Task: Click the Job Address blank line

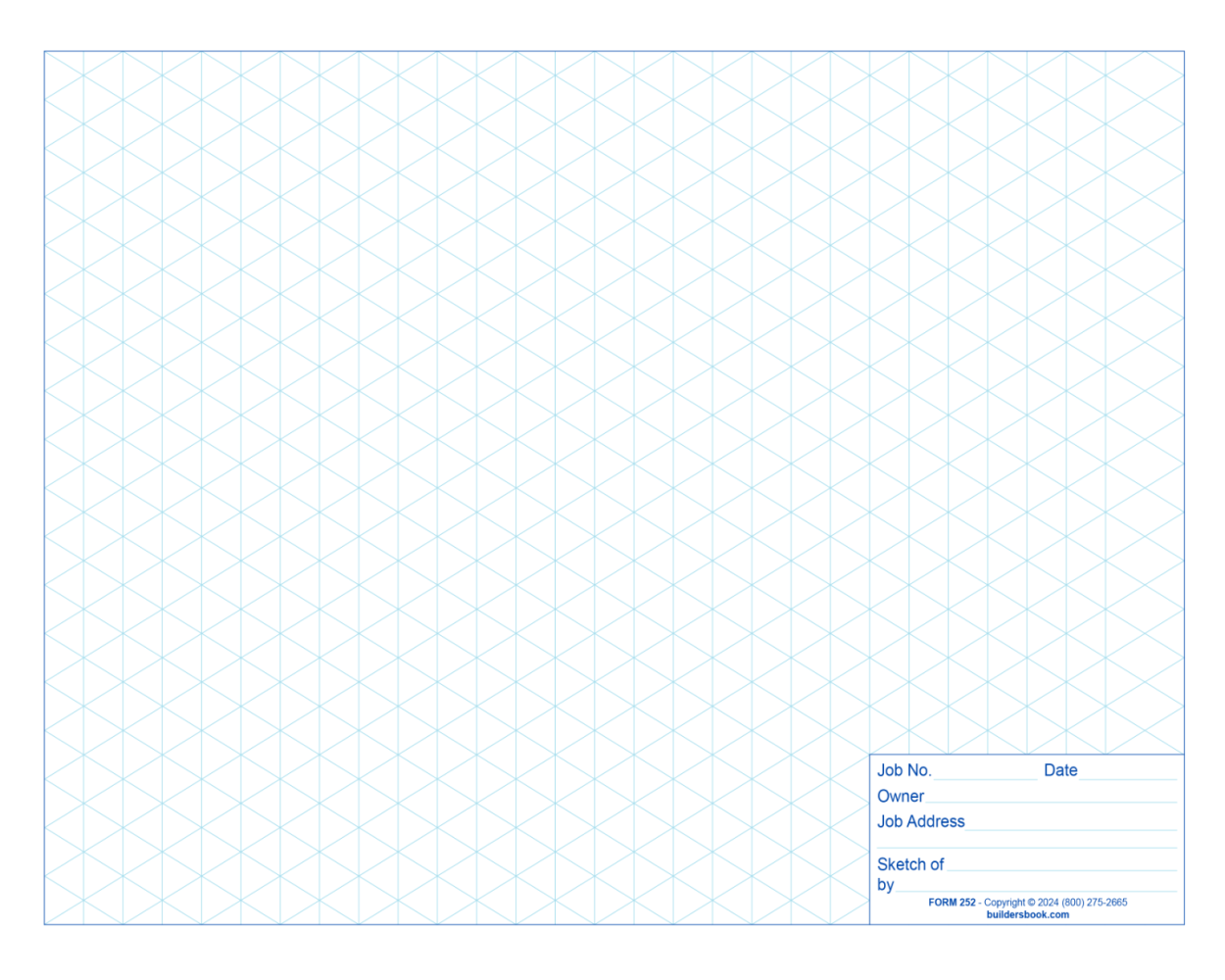Action: pyautogui.click(x=1071, y=829)
